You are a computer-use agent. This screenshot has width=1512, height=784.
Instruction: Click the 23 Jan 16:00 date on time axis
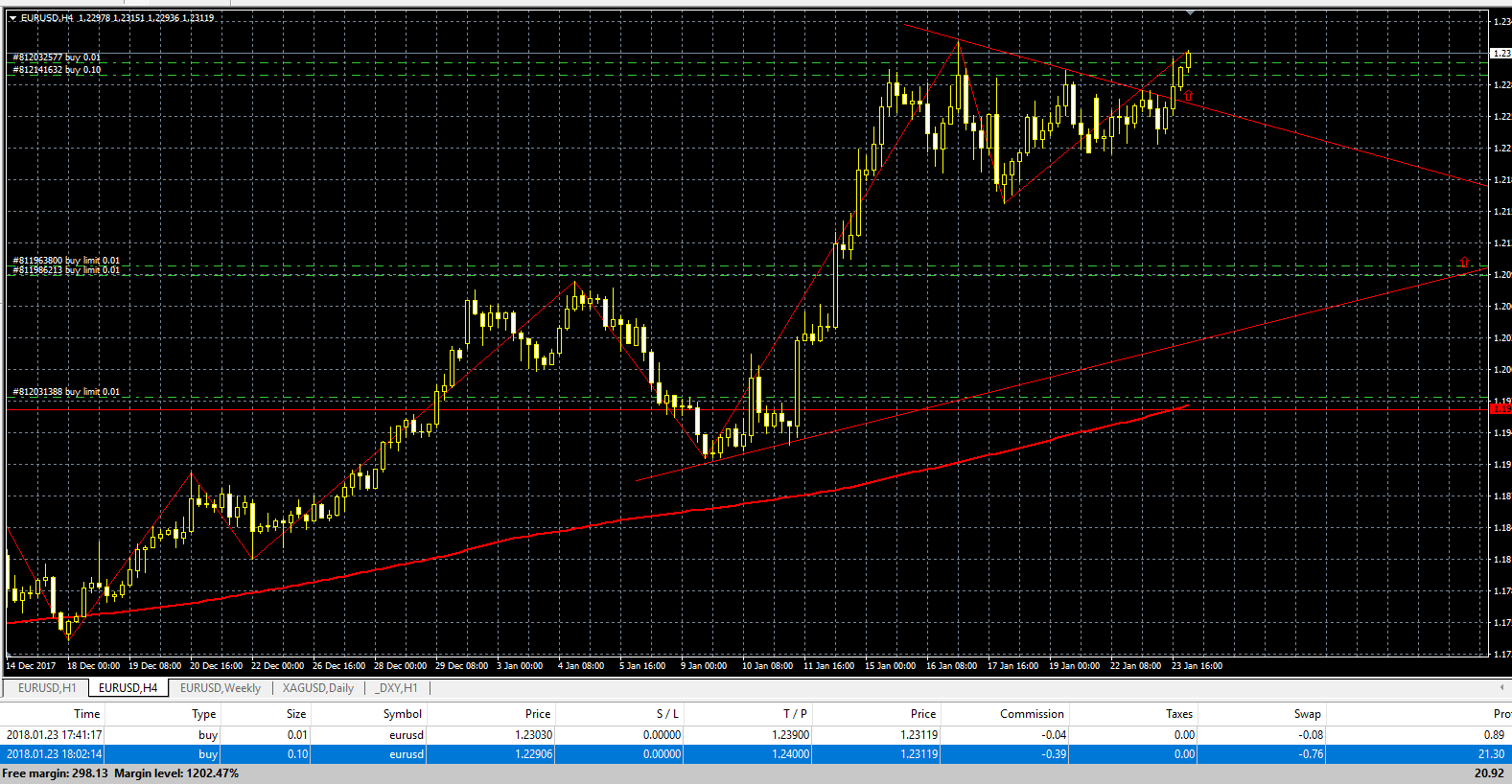tap(1197, 666)
